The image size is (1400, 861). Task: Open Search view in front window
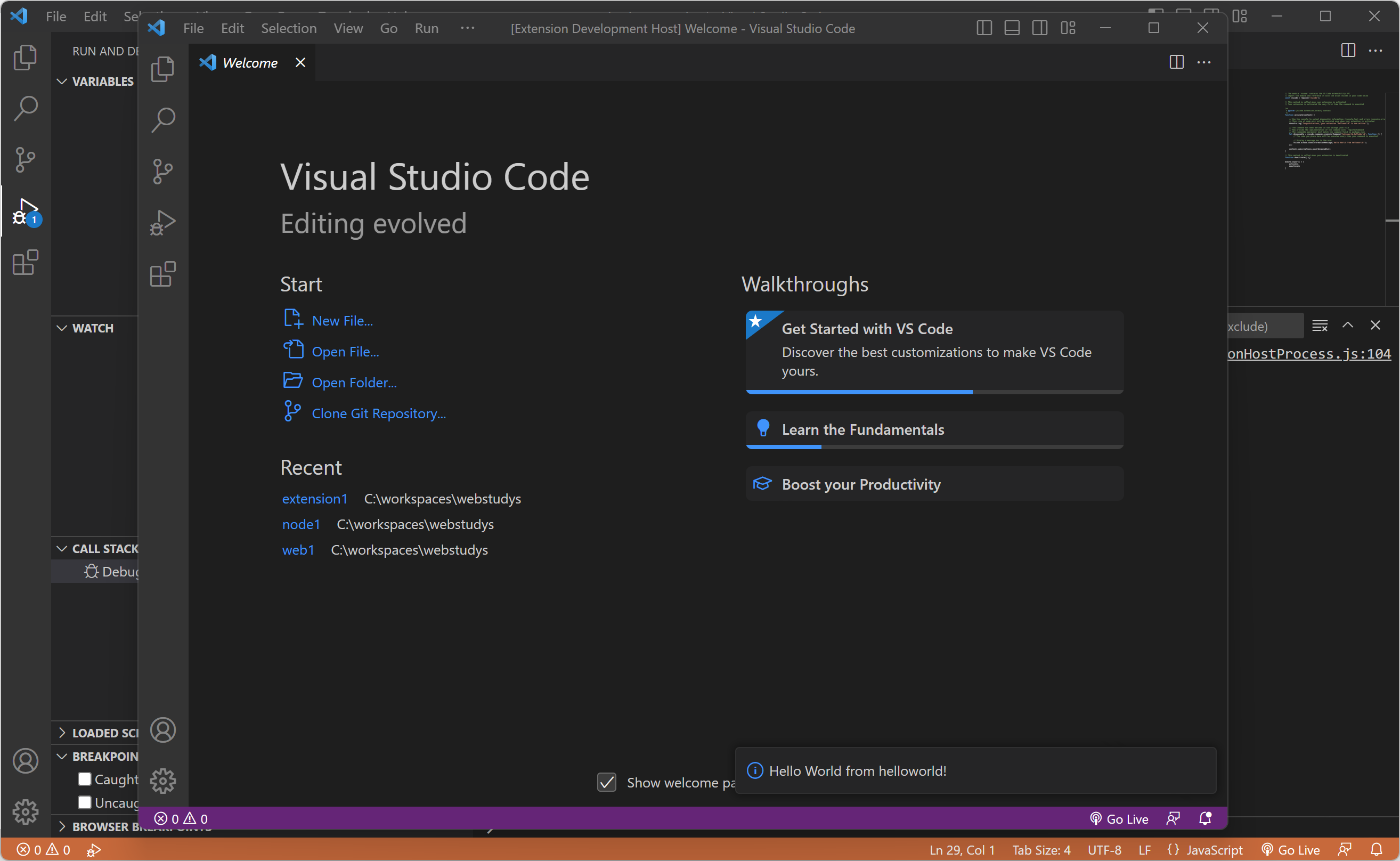[x=163, y=120]
